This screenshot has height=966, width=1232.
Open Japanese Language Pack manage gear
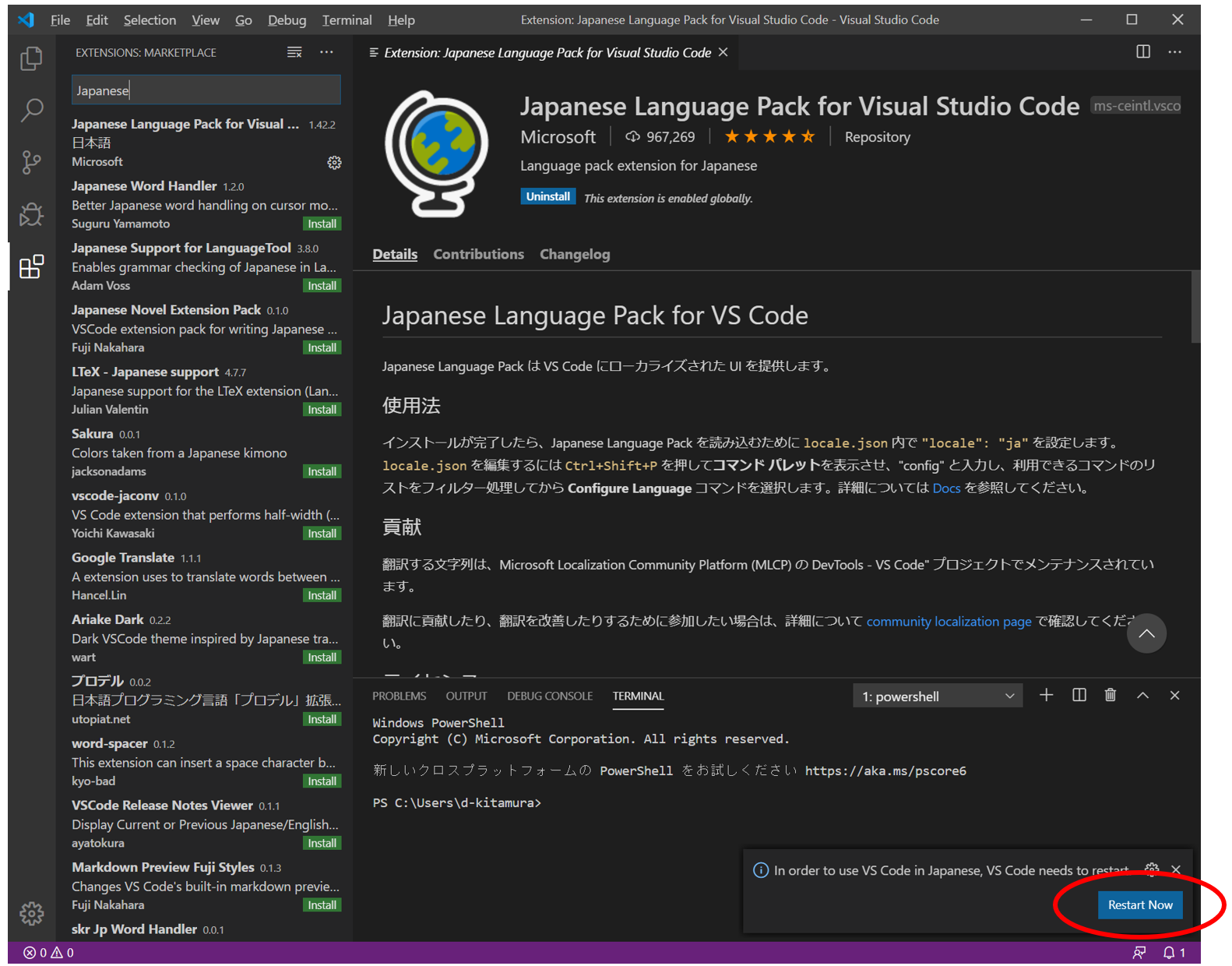point(334,162)
